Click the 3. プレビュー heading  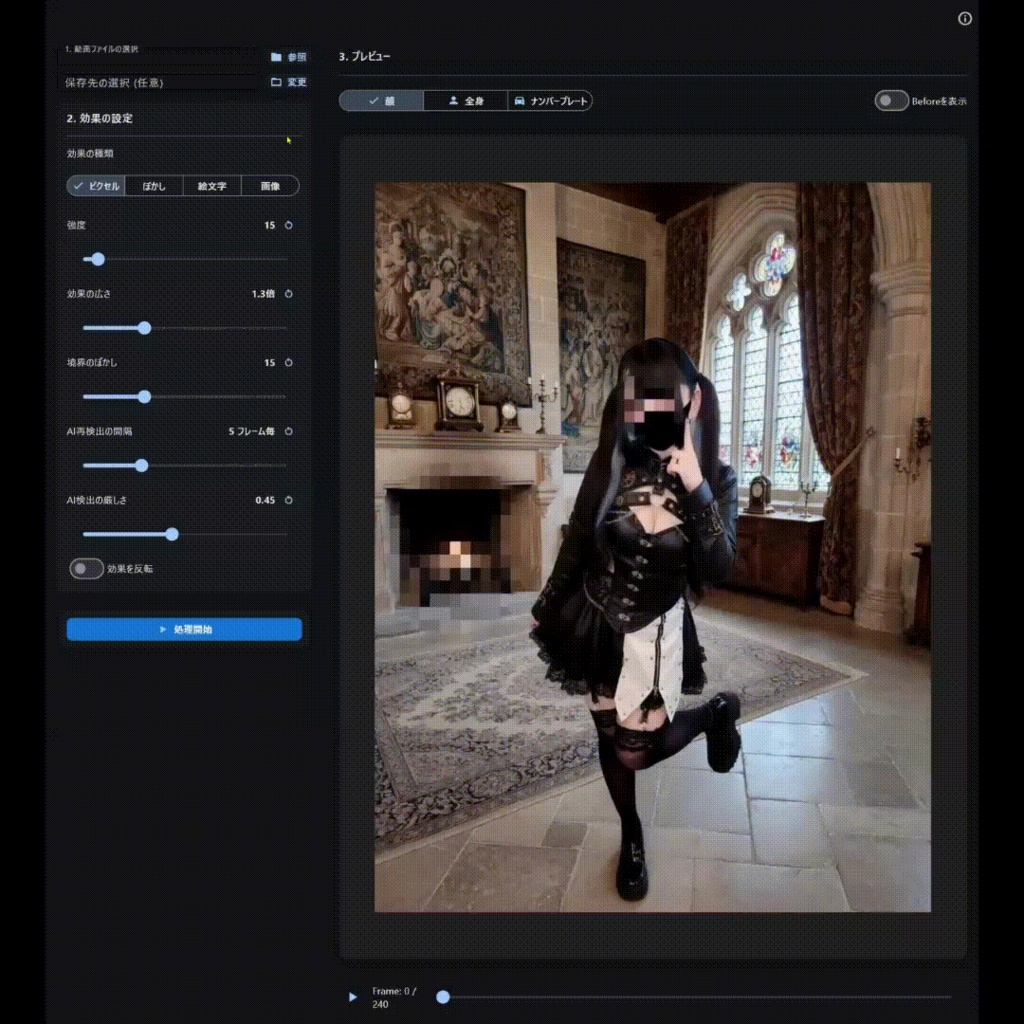pos(364,56)
